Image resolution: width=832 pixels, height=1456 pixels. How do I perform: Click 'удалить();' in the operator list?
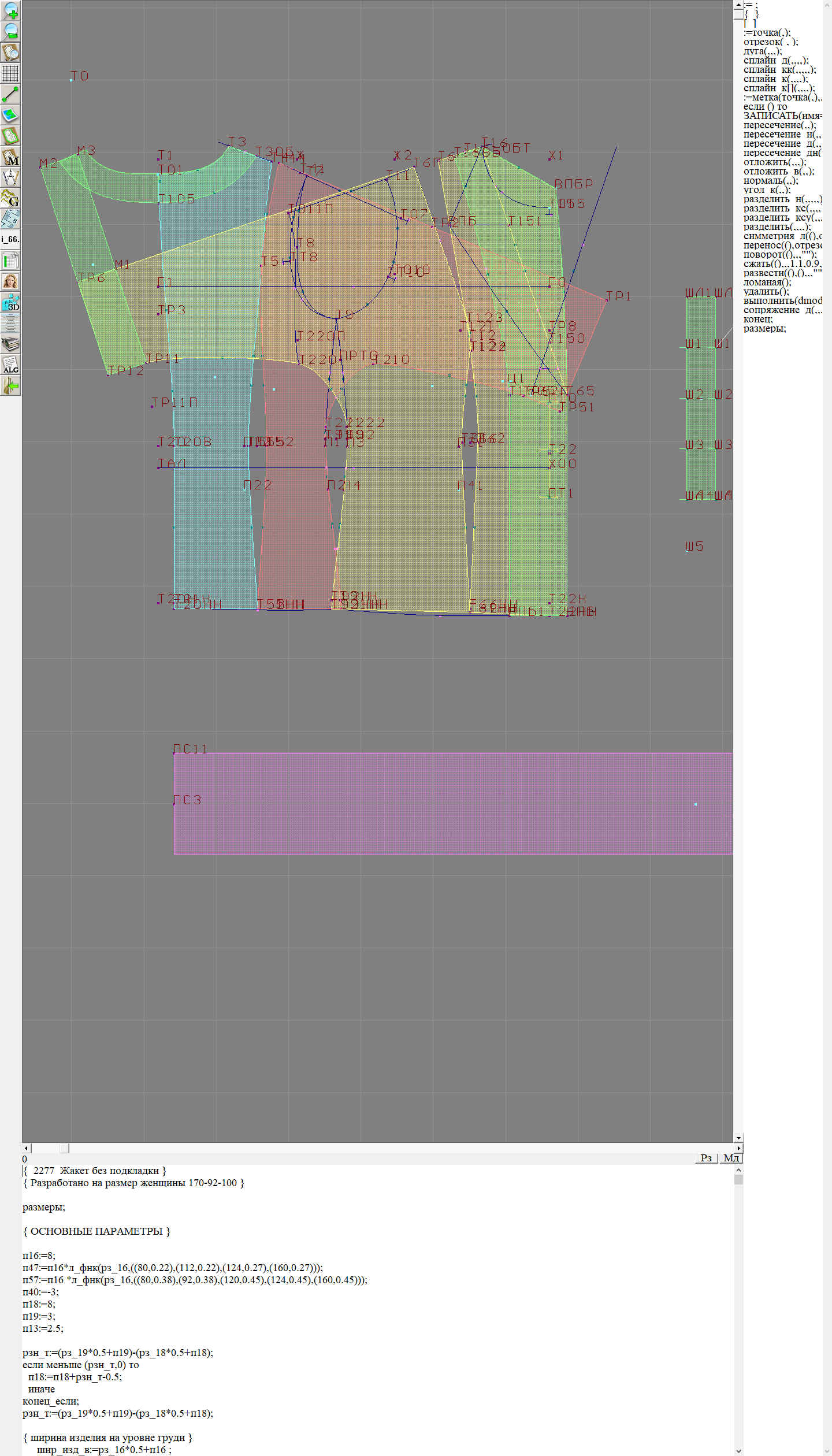766,291
